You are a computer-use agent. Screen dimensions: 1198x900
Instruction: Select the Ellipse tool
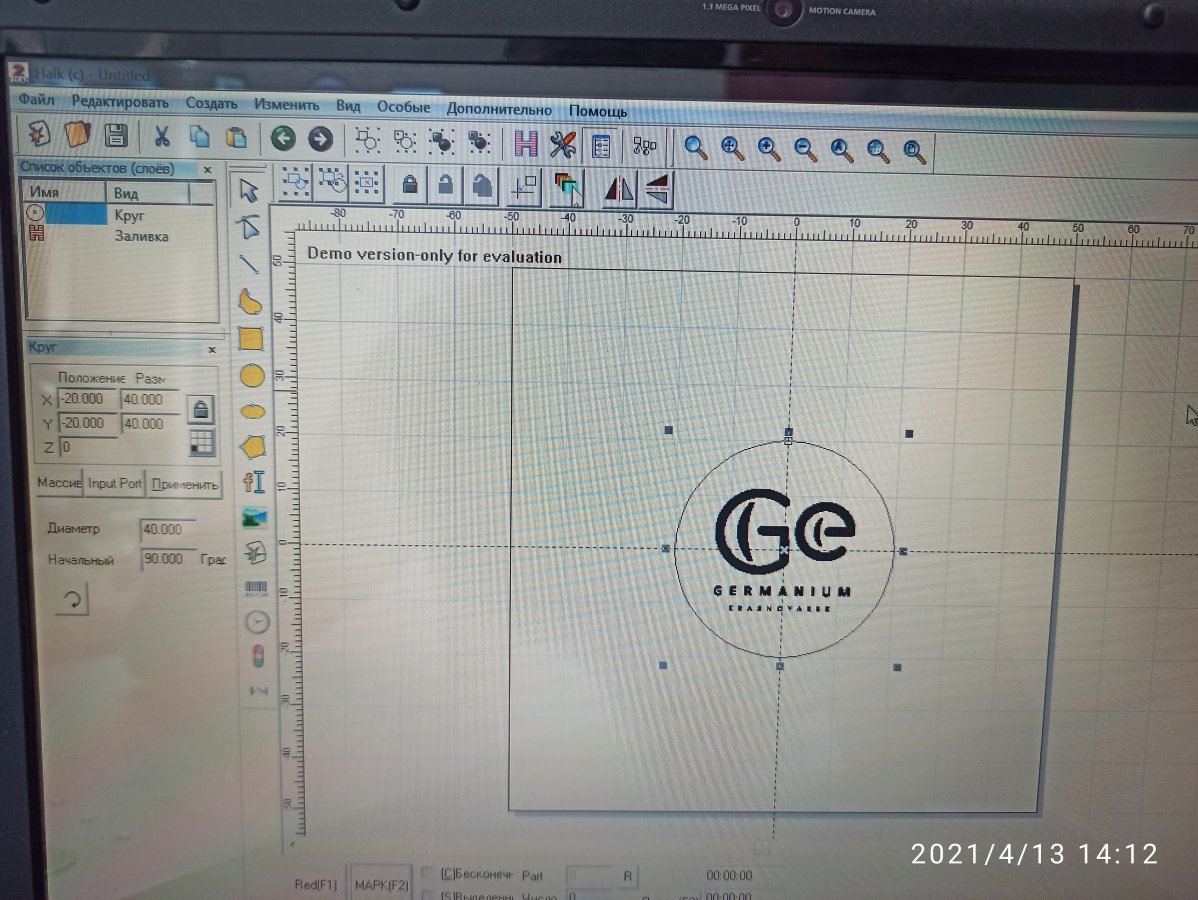pyautogui.click(x=253, y=412)
